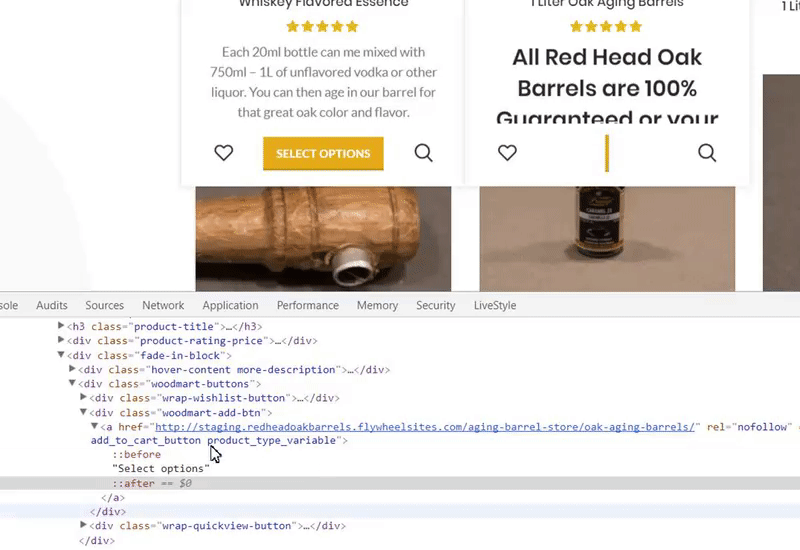Image resolution: width=800 pixels, height=550 pixels.
Task: Open the LiveStyle tab
Action: (495, 305)
